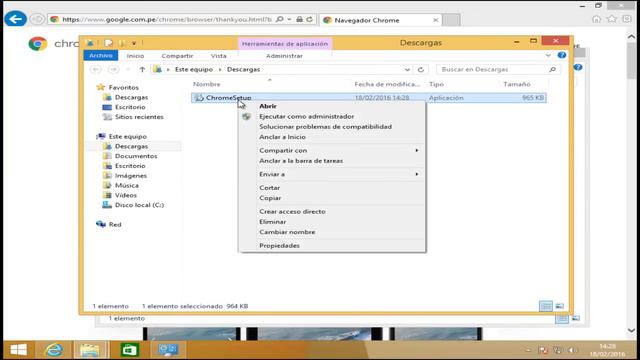Switch to the Vista ribbon tab

coord(218,56)
